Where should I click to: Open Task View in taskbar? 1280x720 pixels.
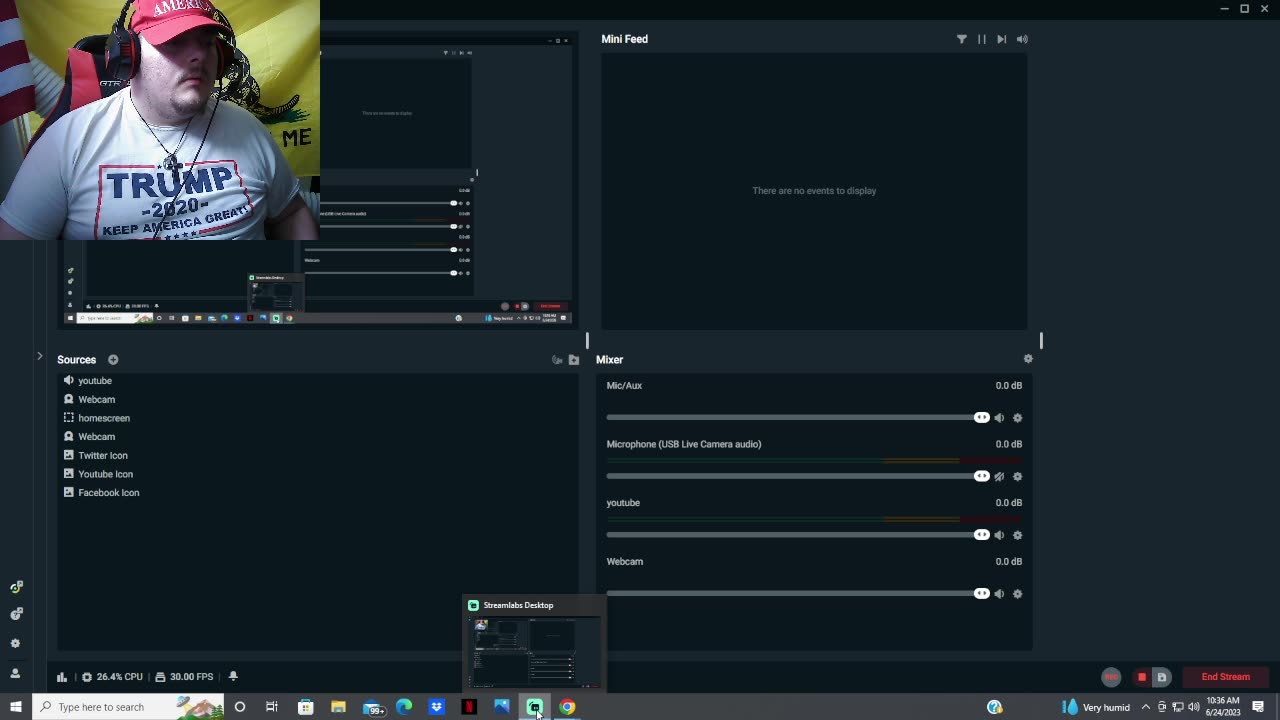pos(272,707)
